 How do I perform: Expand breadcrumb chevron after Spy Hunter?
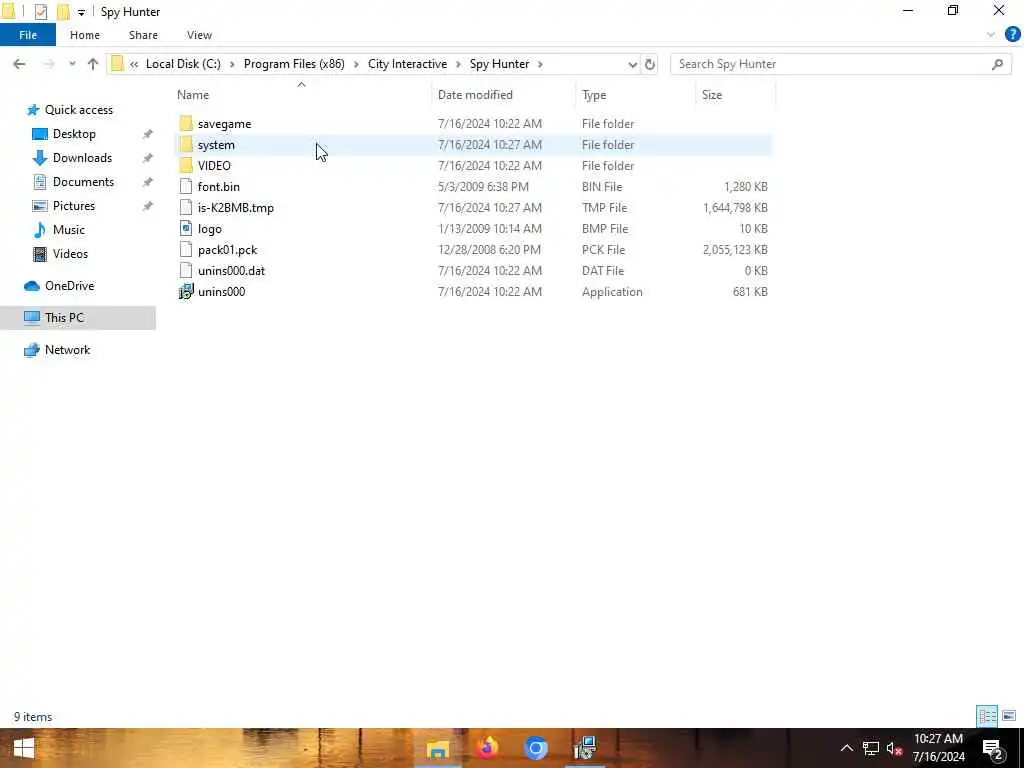click(x=540, y=64)
